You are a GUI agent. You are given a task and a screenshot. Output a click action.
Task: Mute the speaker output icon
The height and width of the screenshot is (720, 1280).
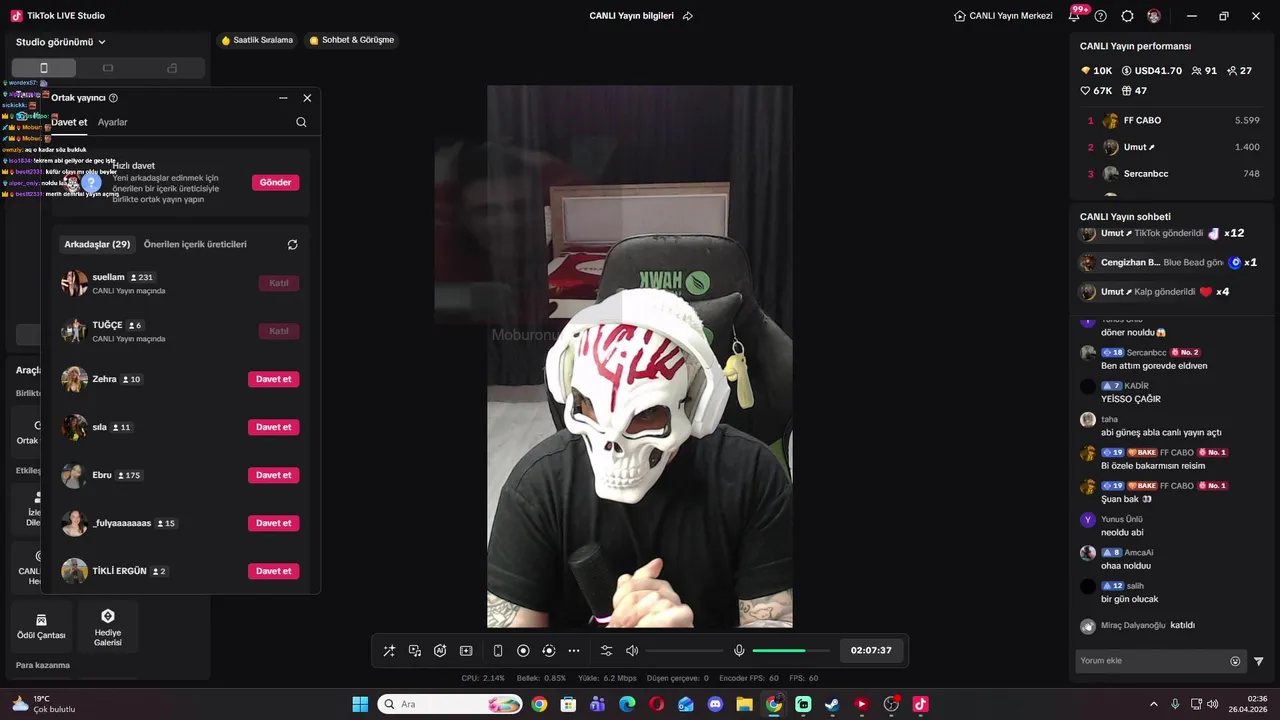(632, 651)
